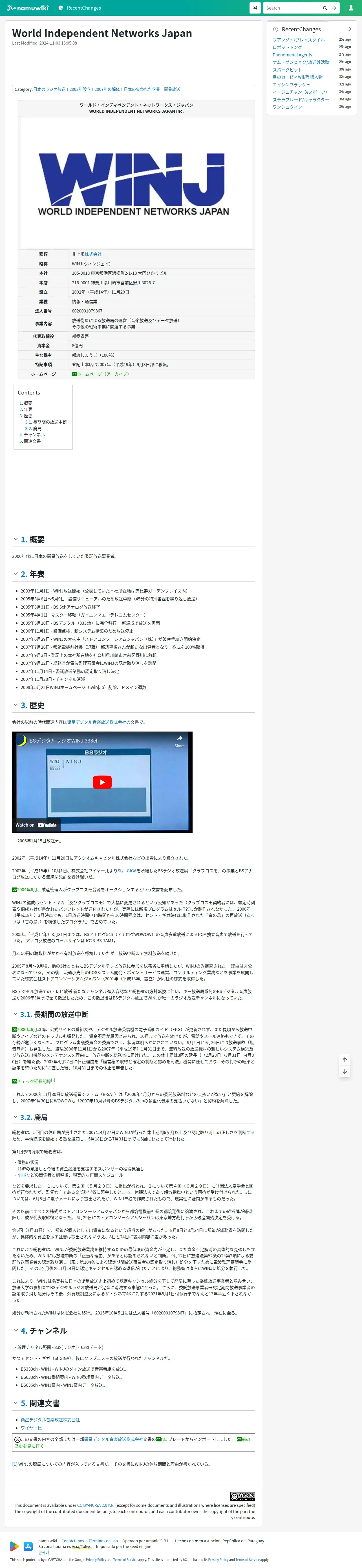Jump to '3.1. 長期間の放送中断' in Contents
362x1568 pixels.
(x=46, y=422)
